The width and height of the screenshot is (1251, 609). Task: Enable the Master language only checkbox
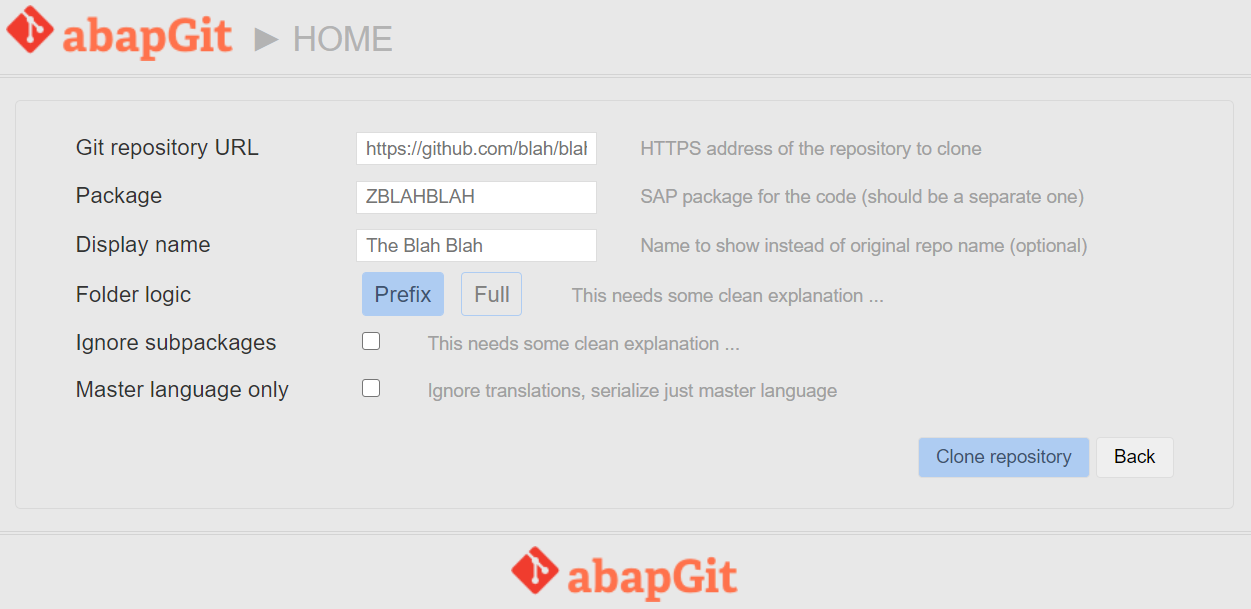coord(371,388)
